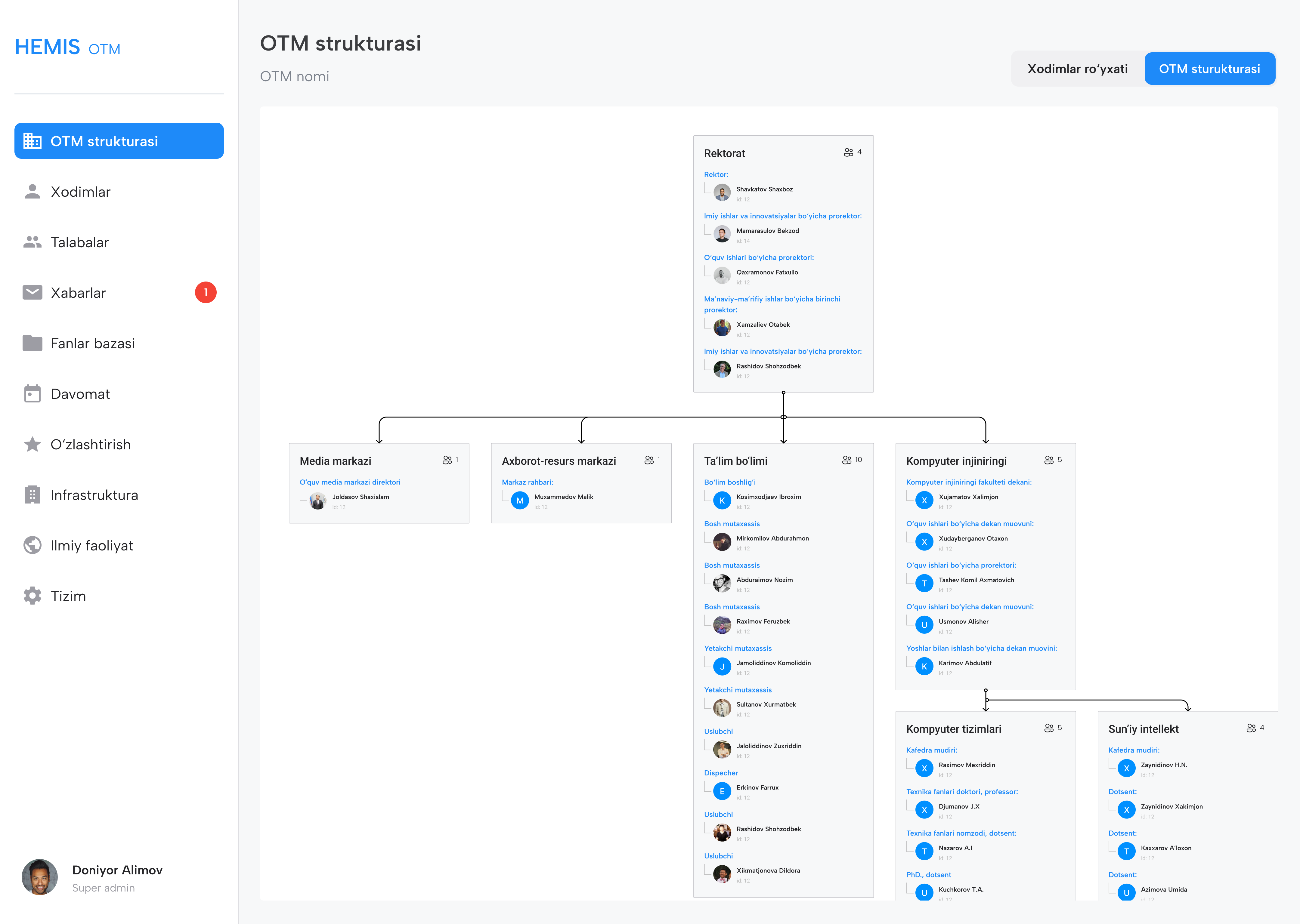Open Talabalar menu item

click(x=119, y=242)
